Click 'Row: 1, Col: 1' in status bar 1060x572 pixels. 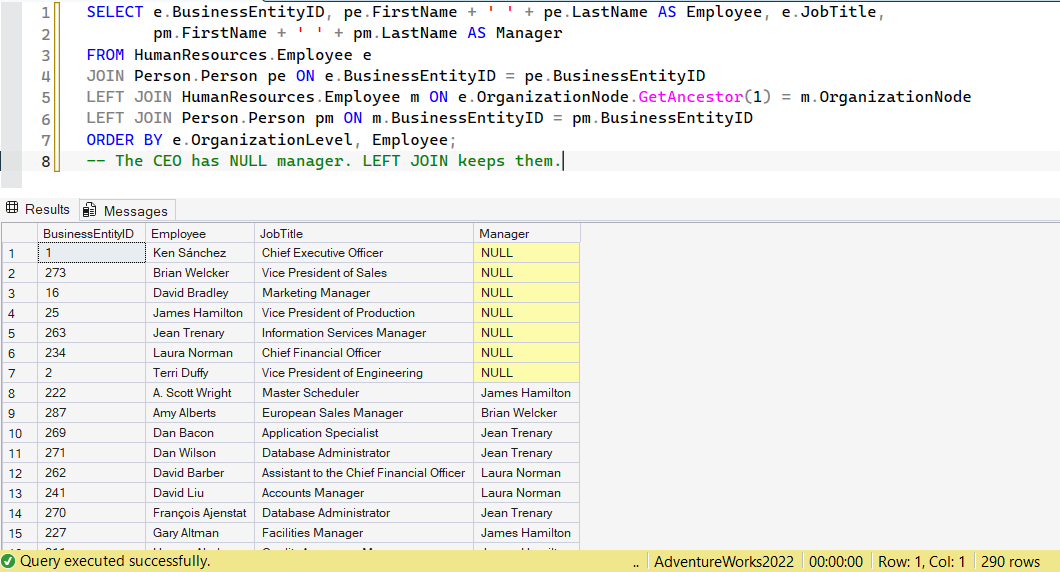[921, 562]
